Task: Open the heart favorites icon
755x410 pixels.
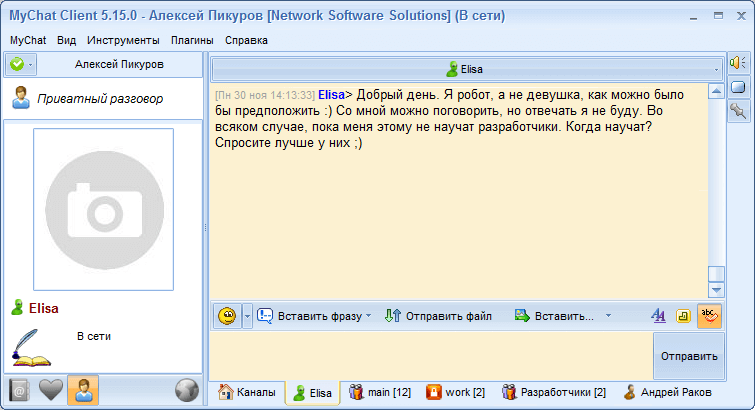Action: (x=51, y=390)
